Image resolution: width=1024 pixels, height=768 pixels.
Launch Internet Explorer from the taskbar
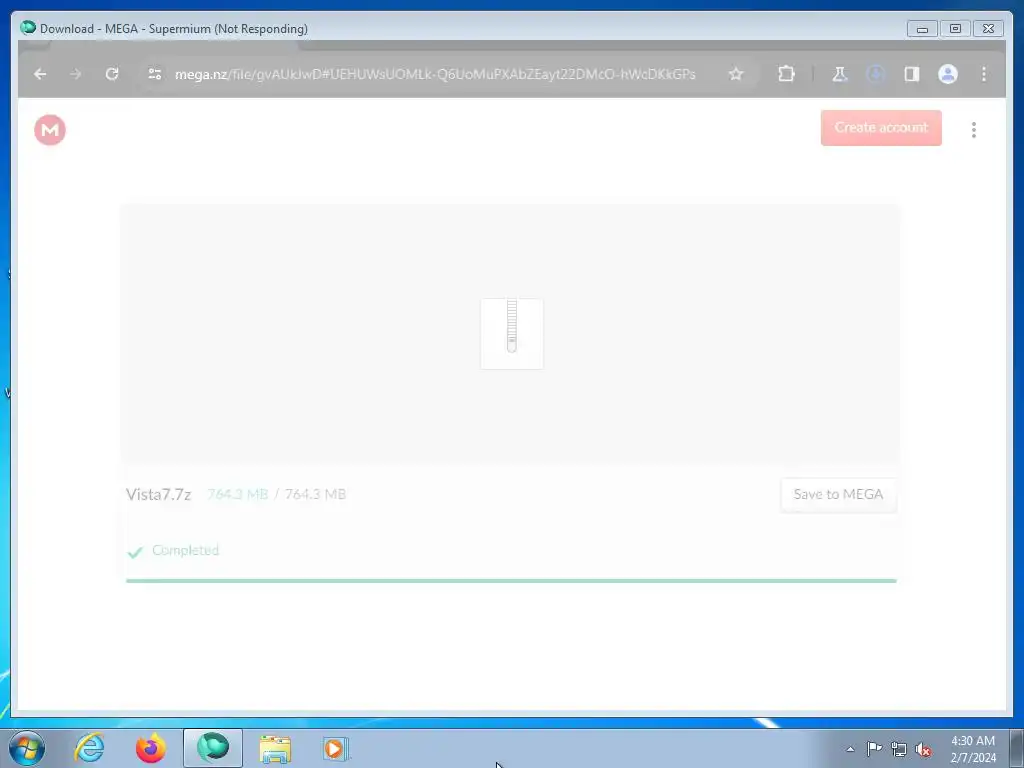(89, 748)
